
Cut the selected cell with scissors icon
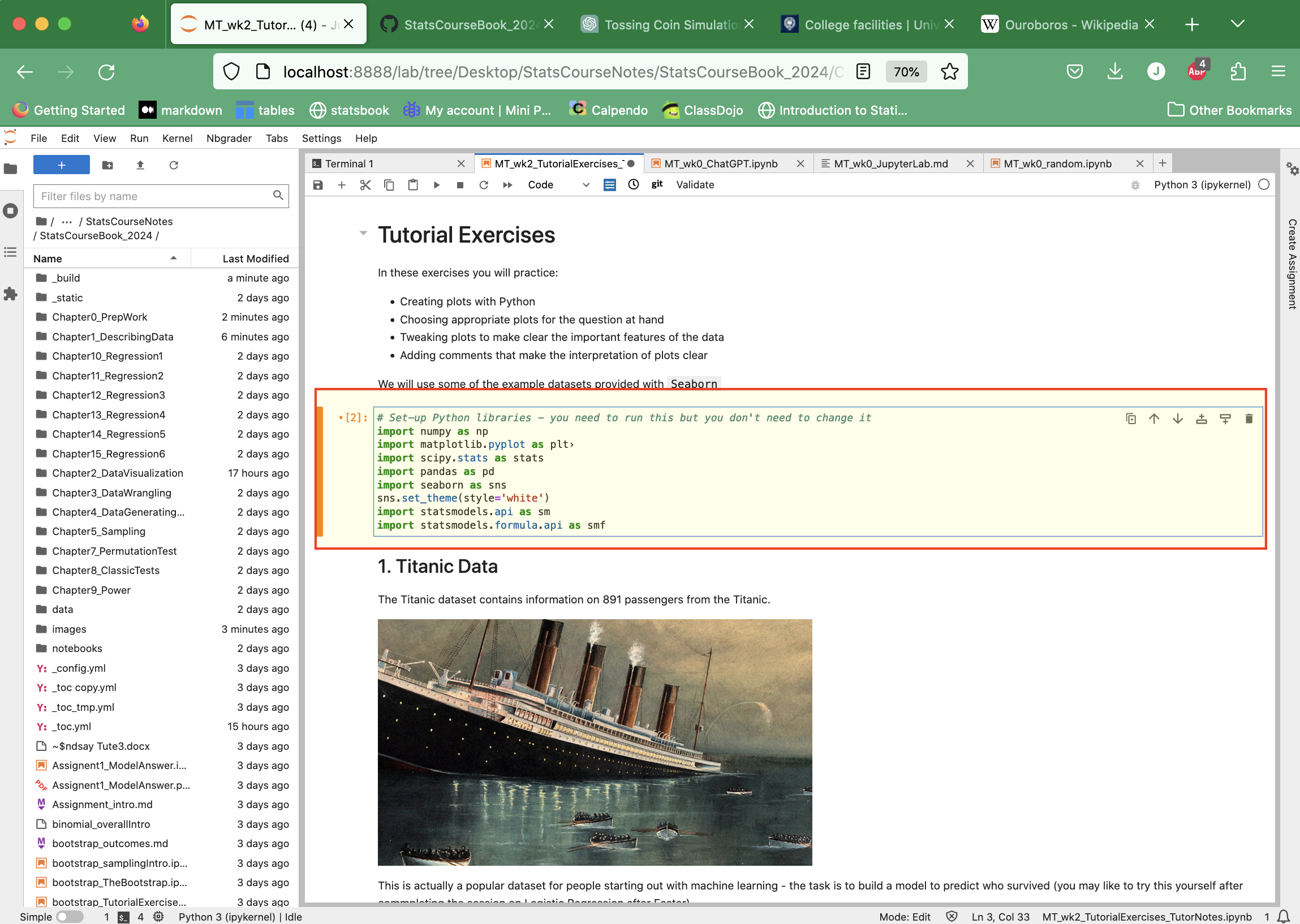[x=365, y=185]
